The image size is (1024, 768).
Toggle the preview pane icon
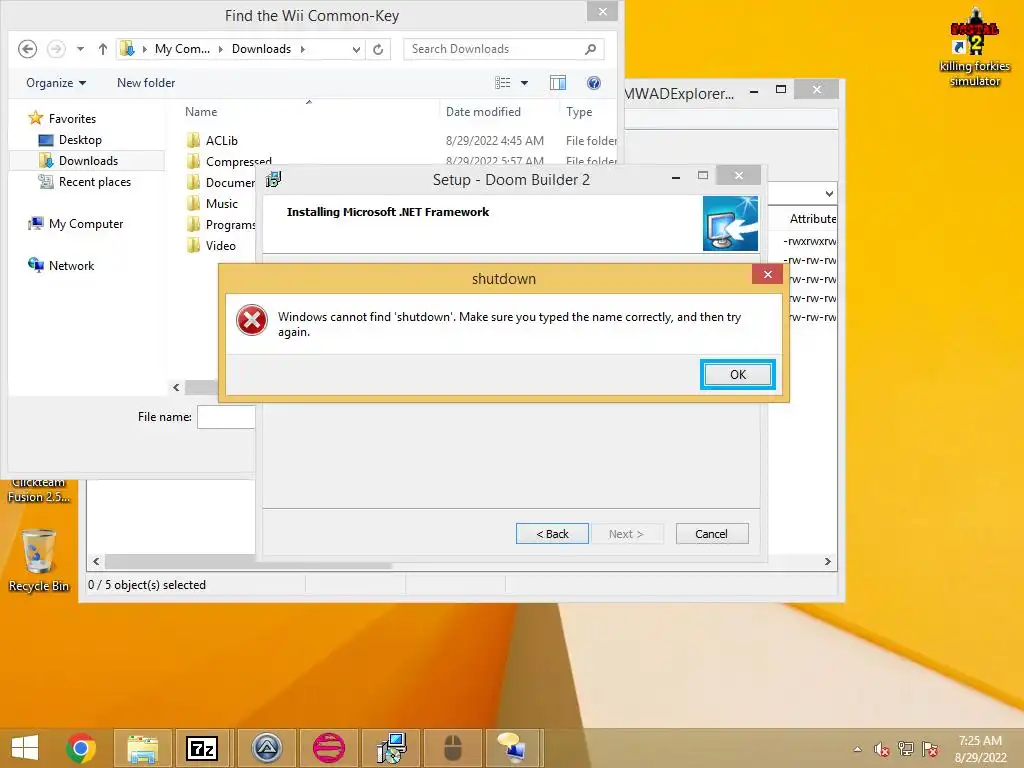[x=558, y=83]
